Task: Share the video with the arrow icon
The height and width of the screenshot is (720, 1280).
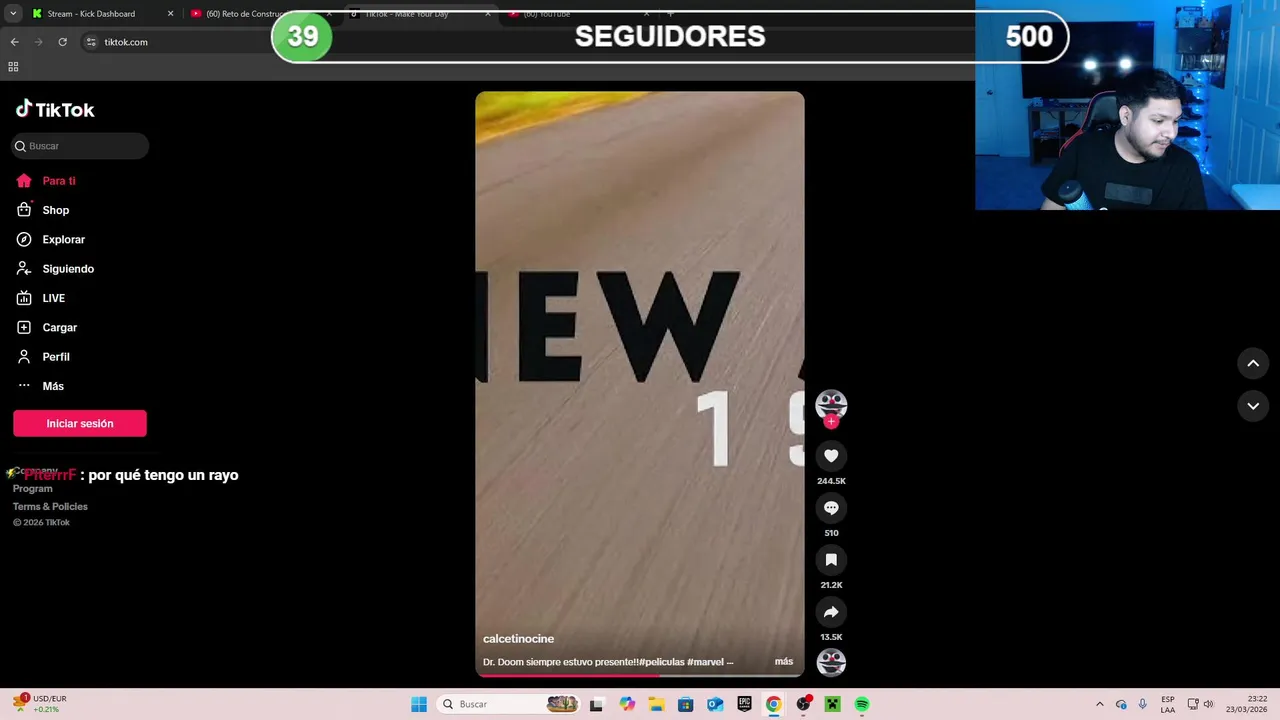Action: pos(831,612)
